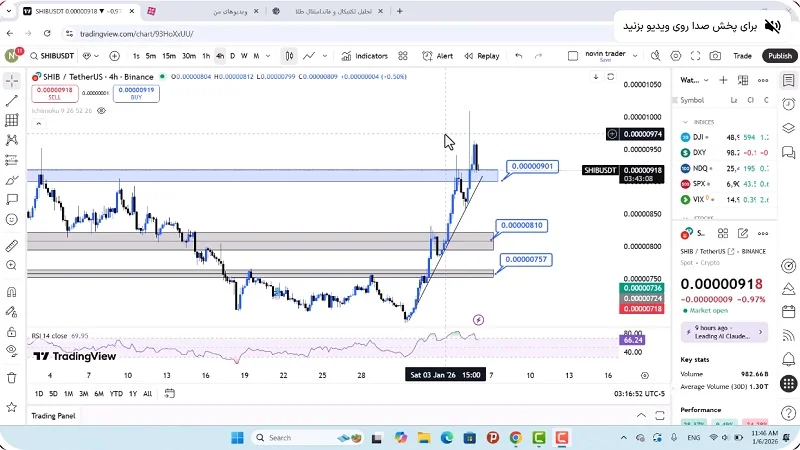Create a price Alert
Viewport: 800px width, 450px height.
click(x=438, y=56)
